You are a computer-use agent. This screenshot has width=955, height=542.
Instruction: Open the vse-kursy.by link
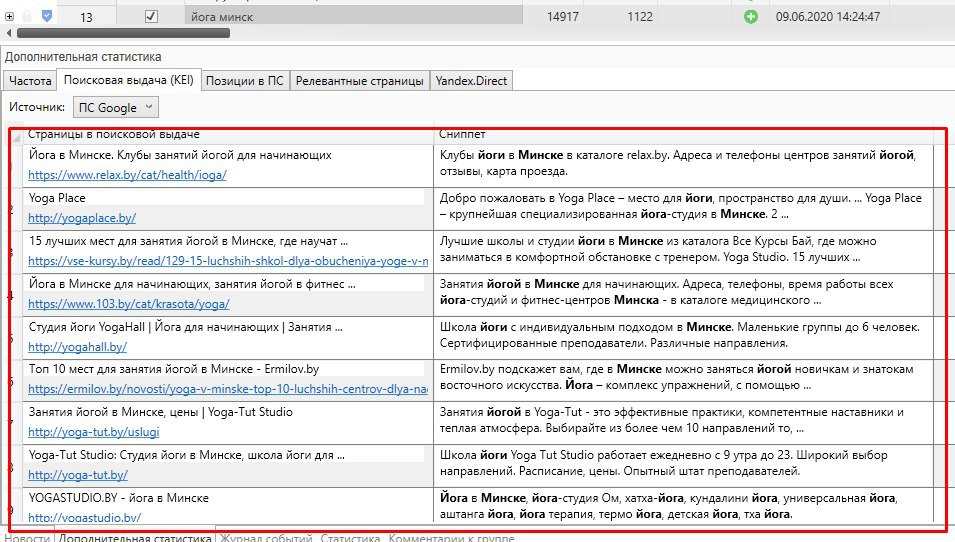(228, 261)
